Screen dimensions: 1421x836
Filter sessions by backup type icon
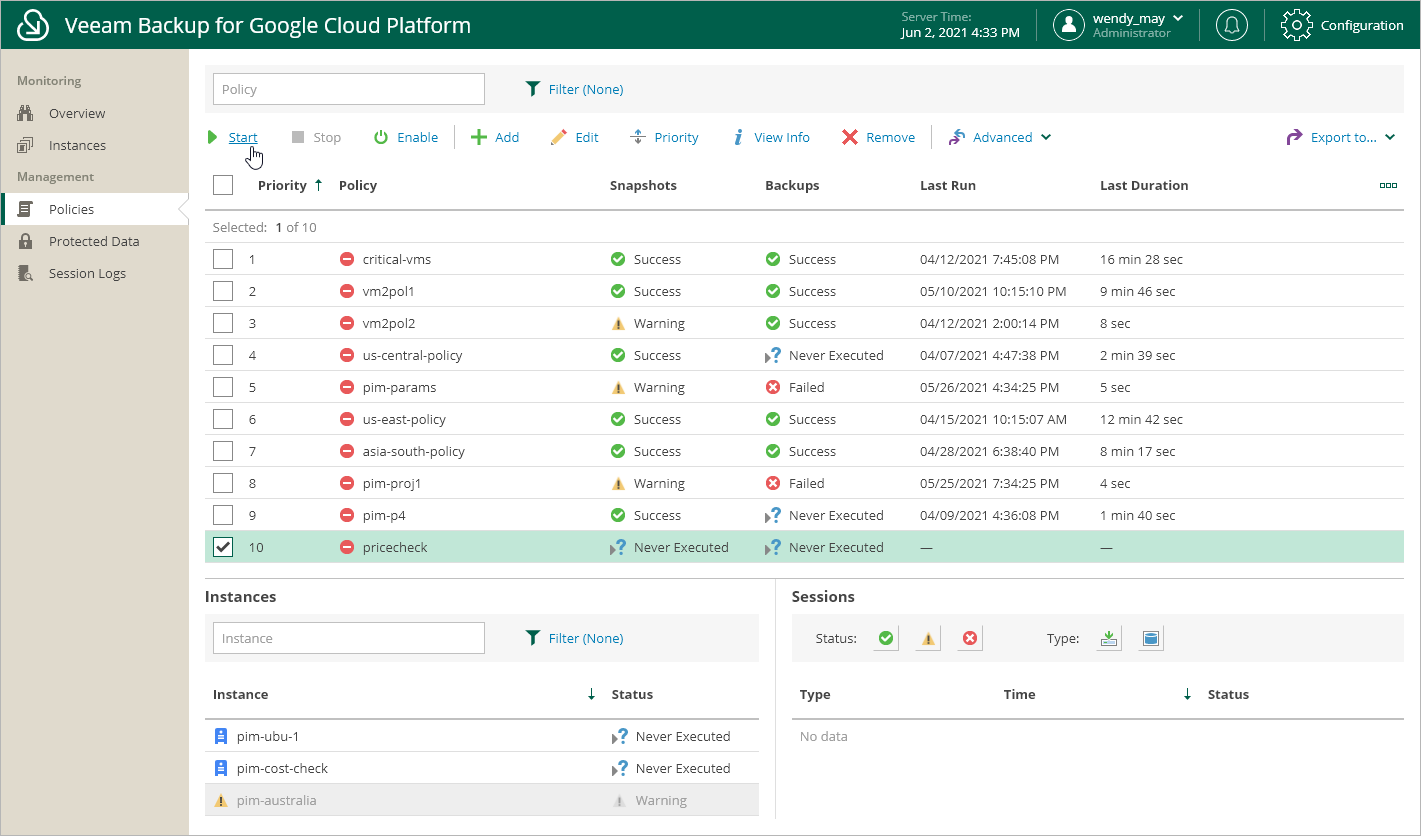tap(1151, 638)
